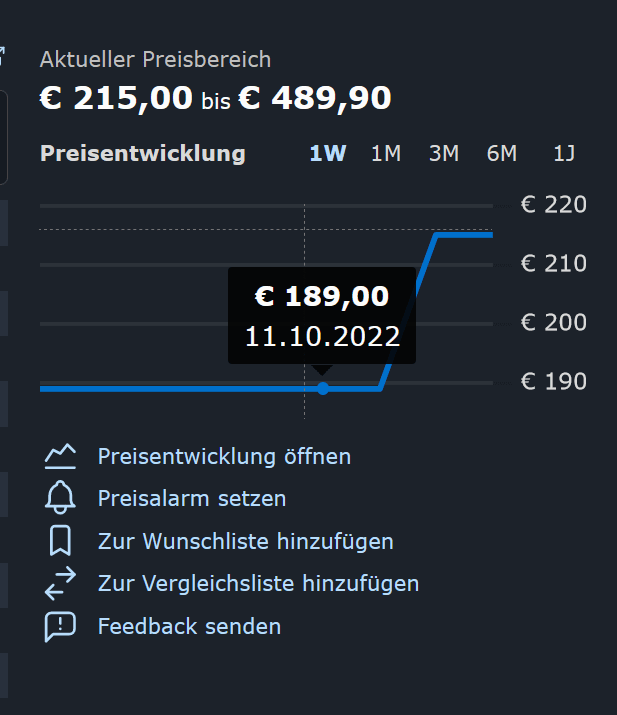
Task: Select the Preisalarm setzen link
Action: coord(192,498)
